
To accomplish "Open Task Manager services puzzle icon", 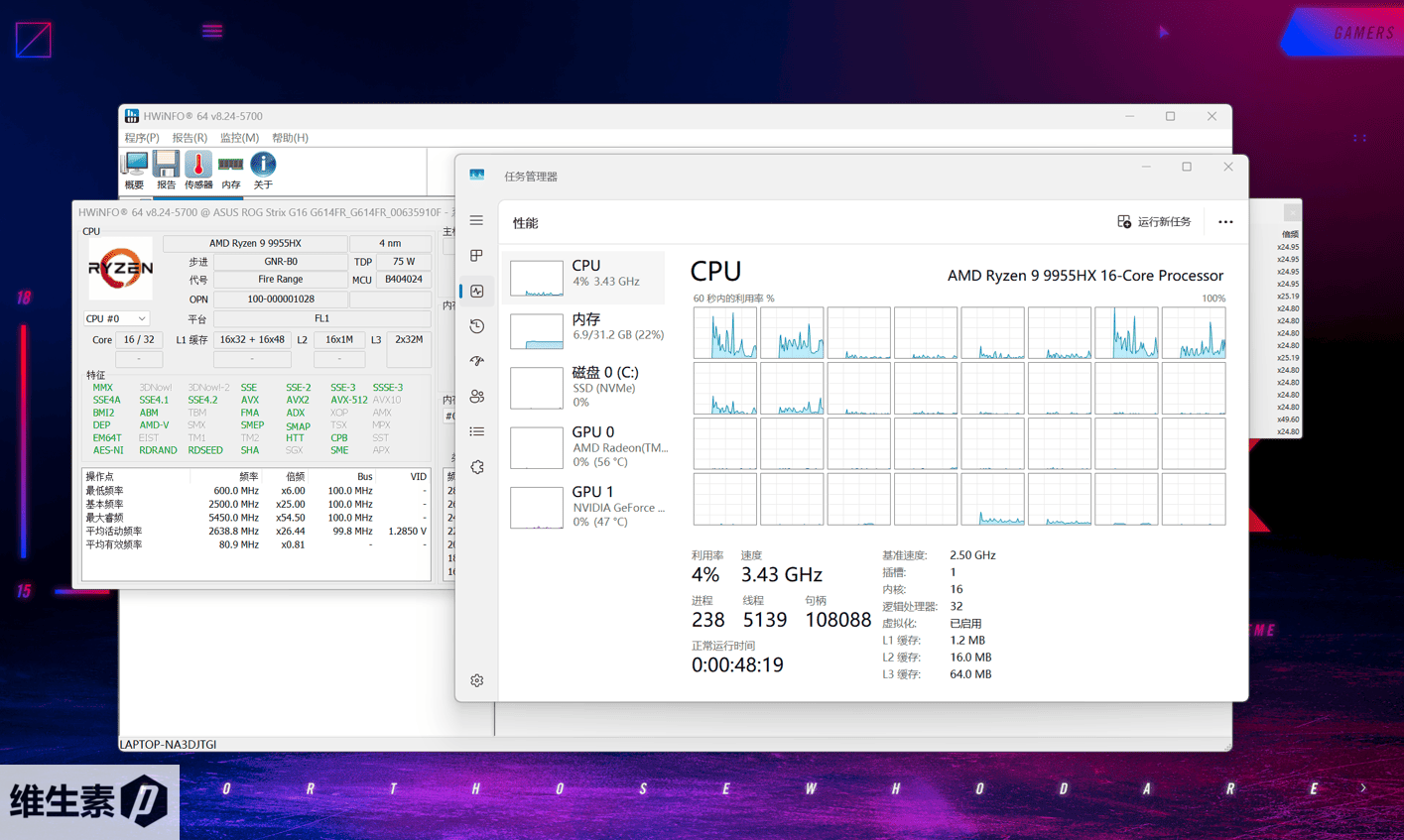I will pyautogui.click(x=477, y=467).
